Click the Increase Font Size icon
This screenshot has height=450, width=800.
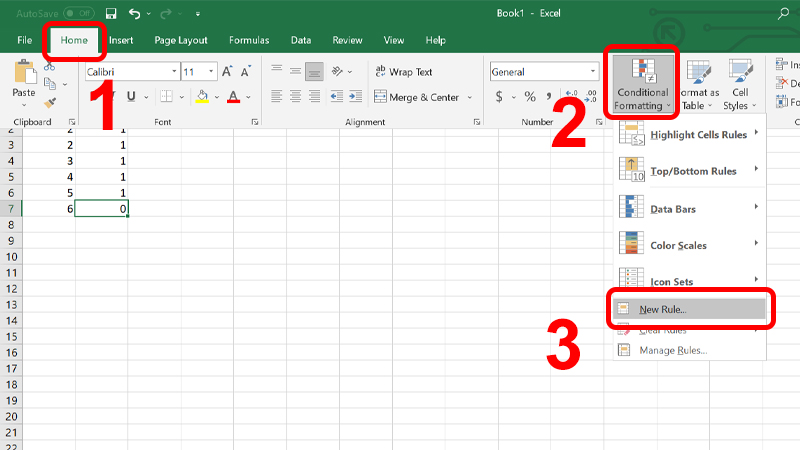[227, 72]
